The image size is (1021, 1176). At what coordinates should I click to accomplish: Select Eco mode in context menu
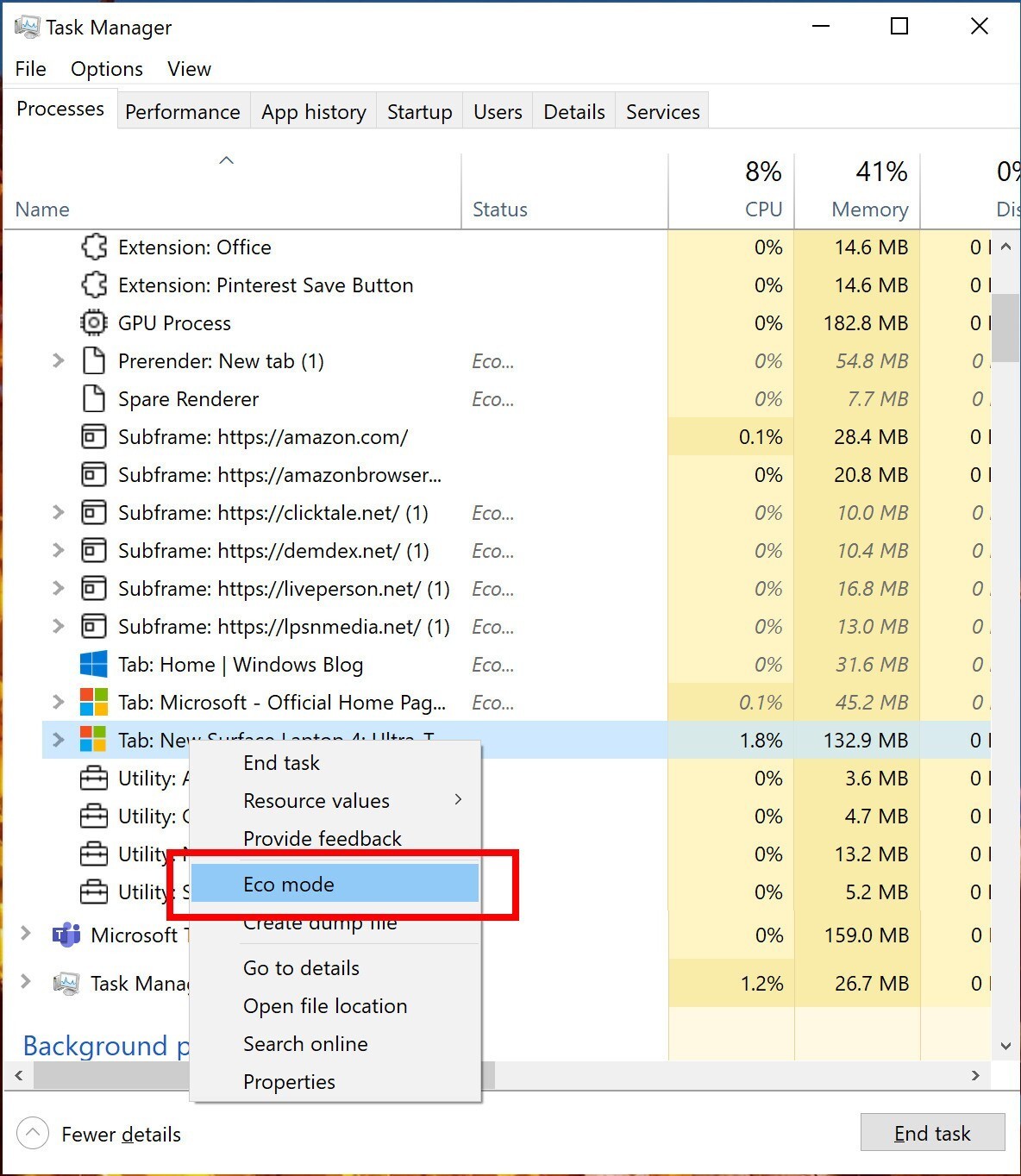click(x=335, y=884)
